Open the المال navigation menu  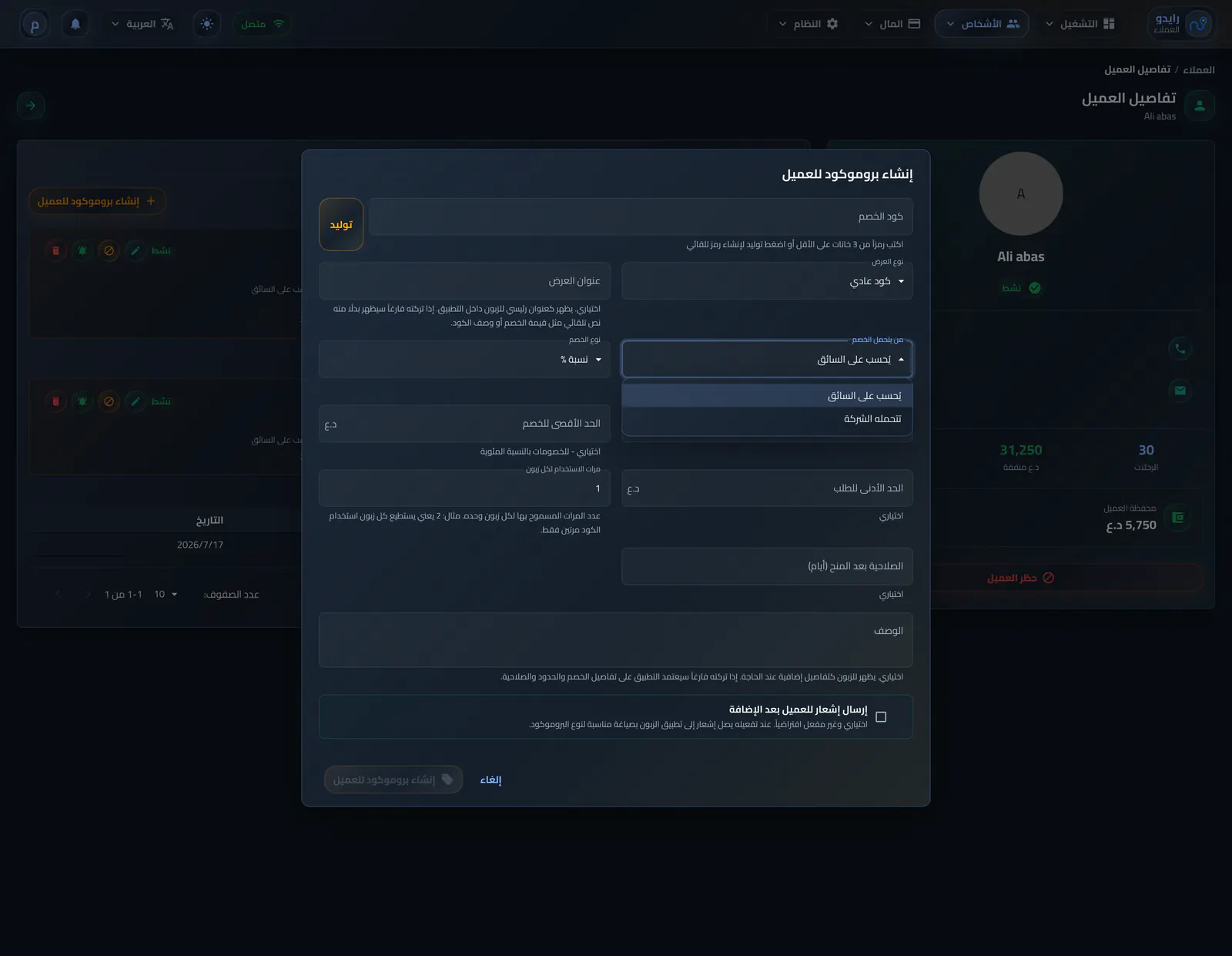(x=892, y=24)
